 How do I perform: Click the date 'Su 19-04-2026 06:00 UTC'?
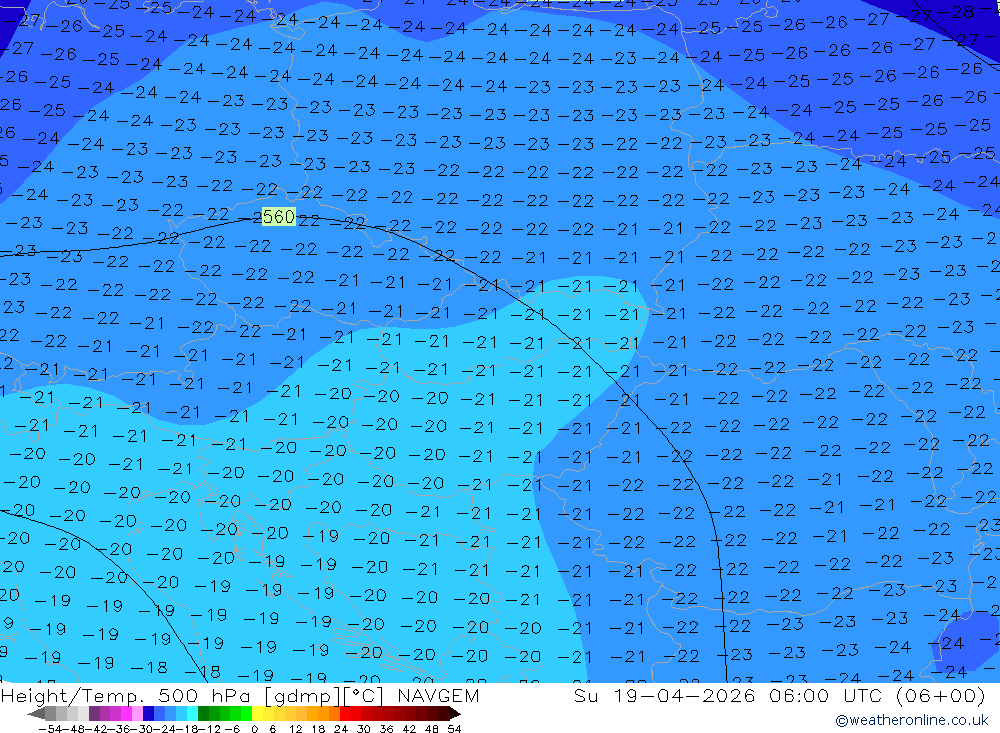coord(727,695)
